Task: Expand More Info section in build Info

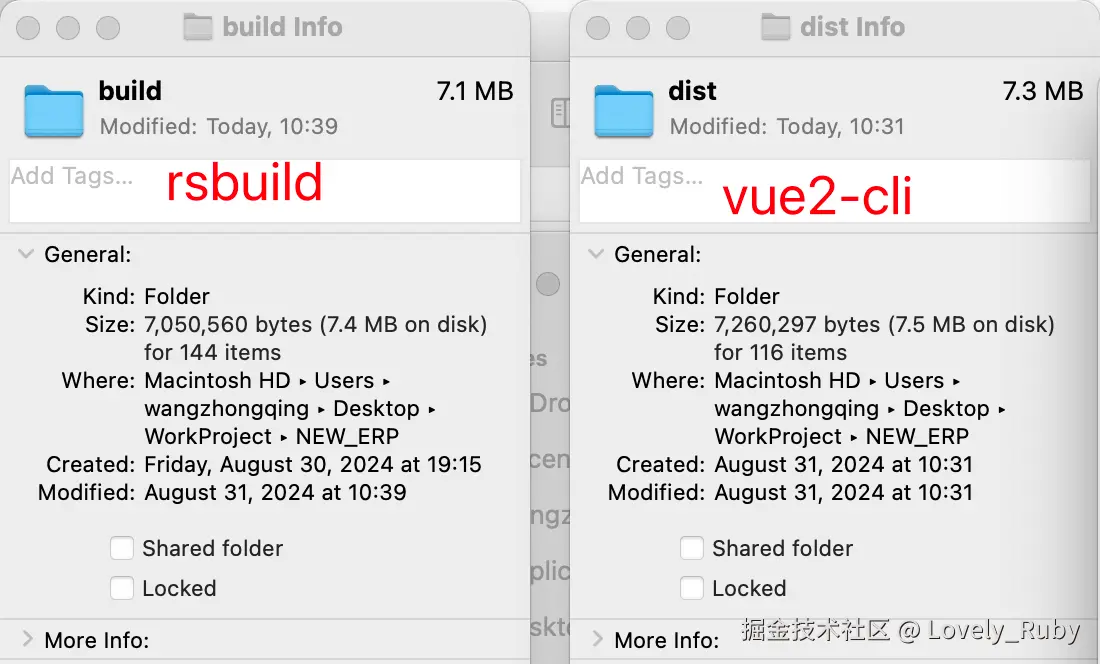Action: pos(27,639)
